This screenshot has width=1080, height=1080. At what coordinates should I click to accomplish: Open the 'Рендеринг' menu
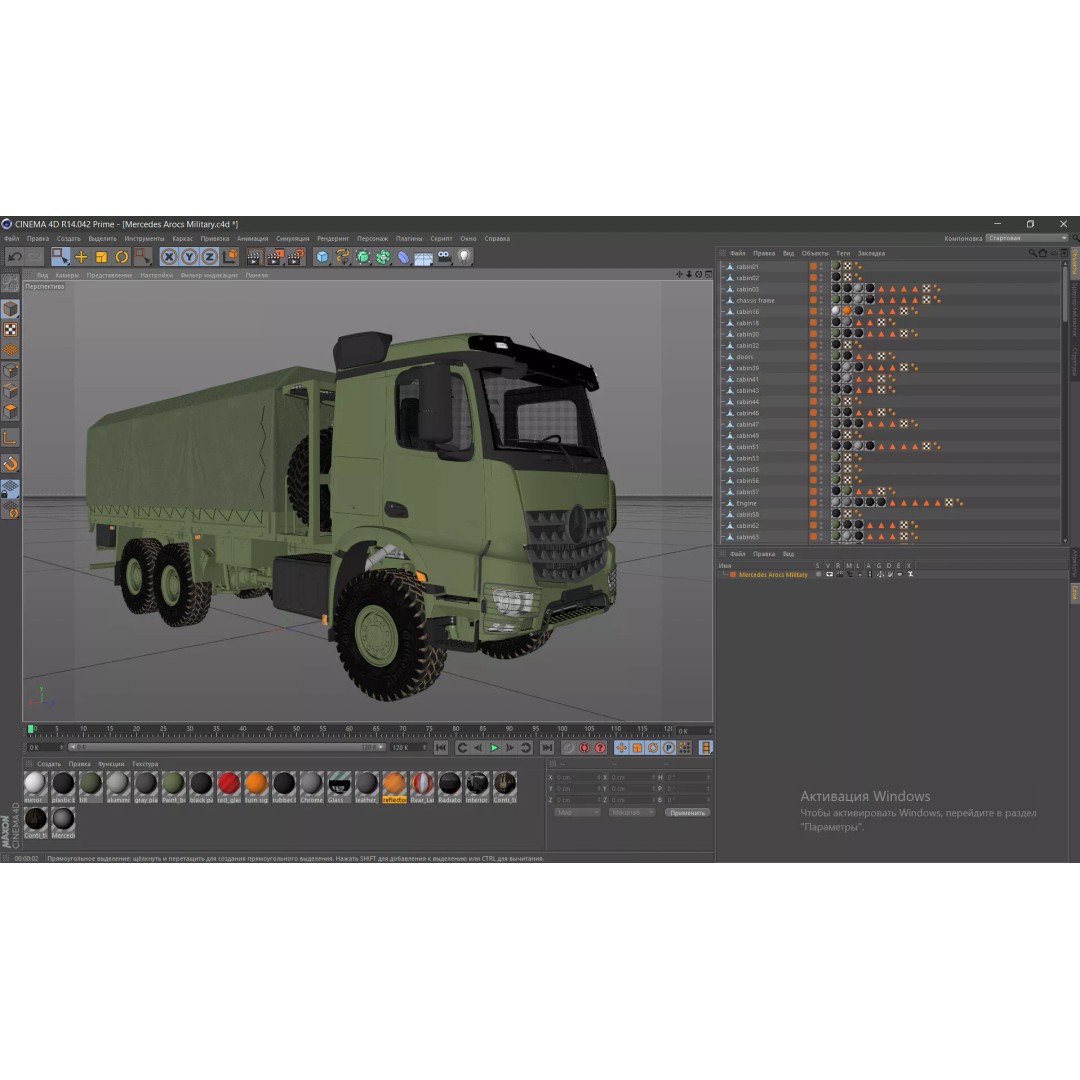(x=333, y=239)
